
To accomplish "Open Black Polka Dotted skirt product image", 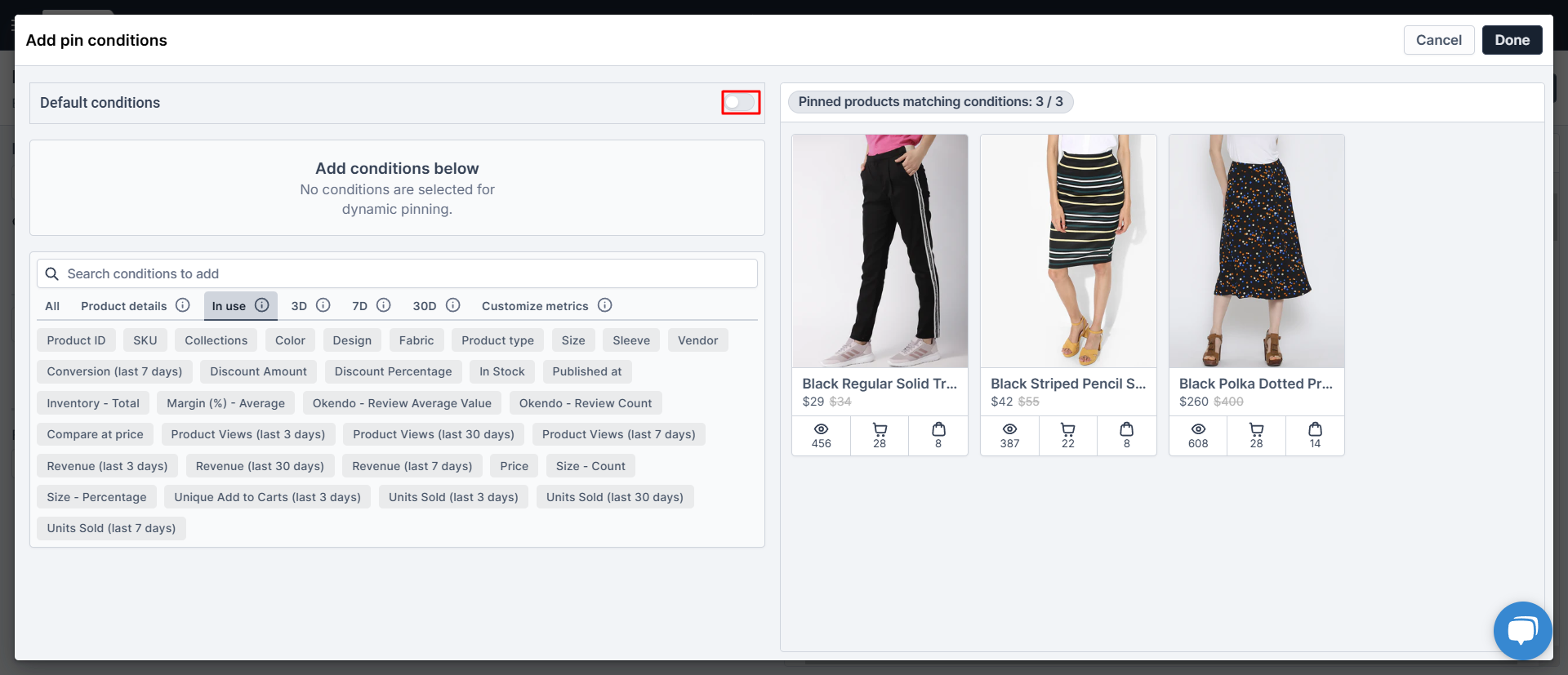I will click(x=1256, y=251).
